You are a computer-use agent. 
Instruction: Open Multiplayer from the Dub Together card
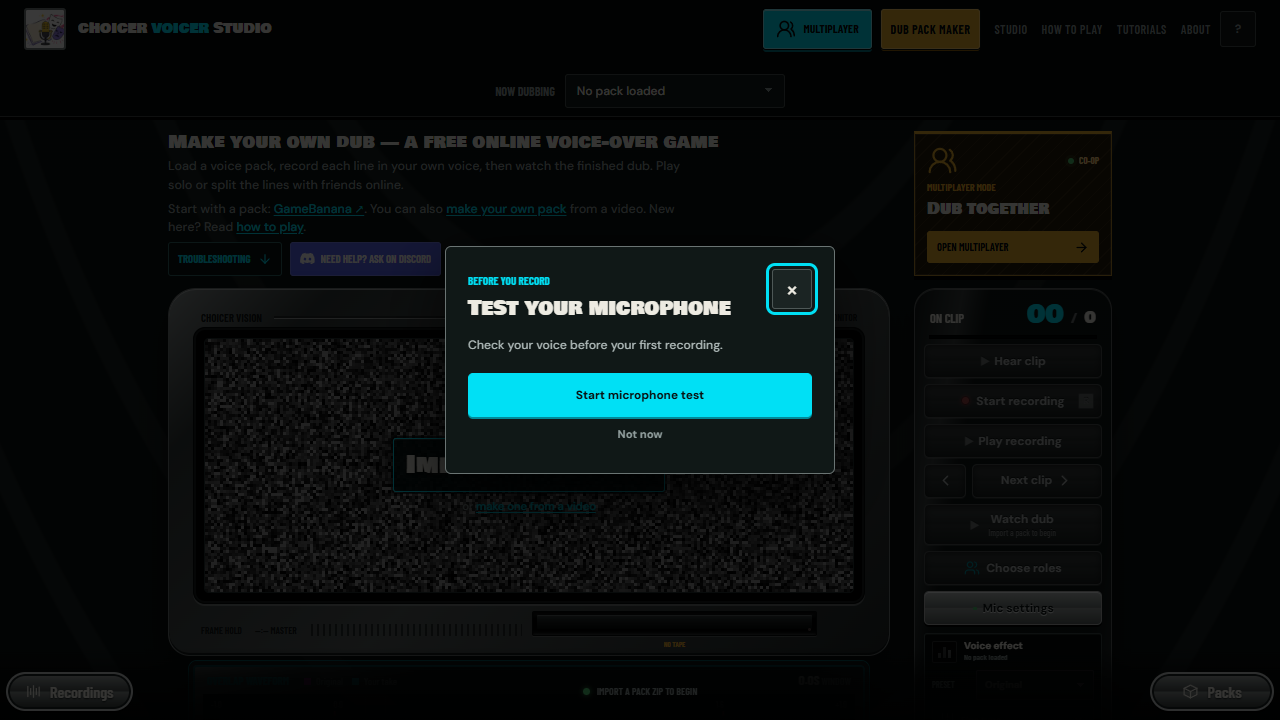coord(1013,247)
